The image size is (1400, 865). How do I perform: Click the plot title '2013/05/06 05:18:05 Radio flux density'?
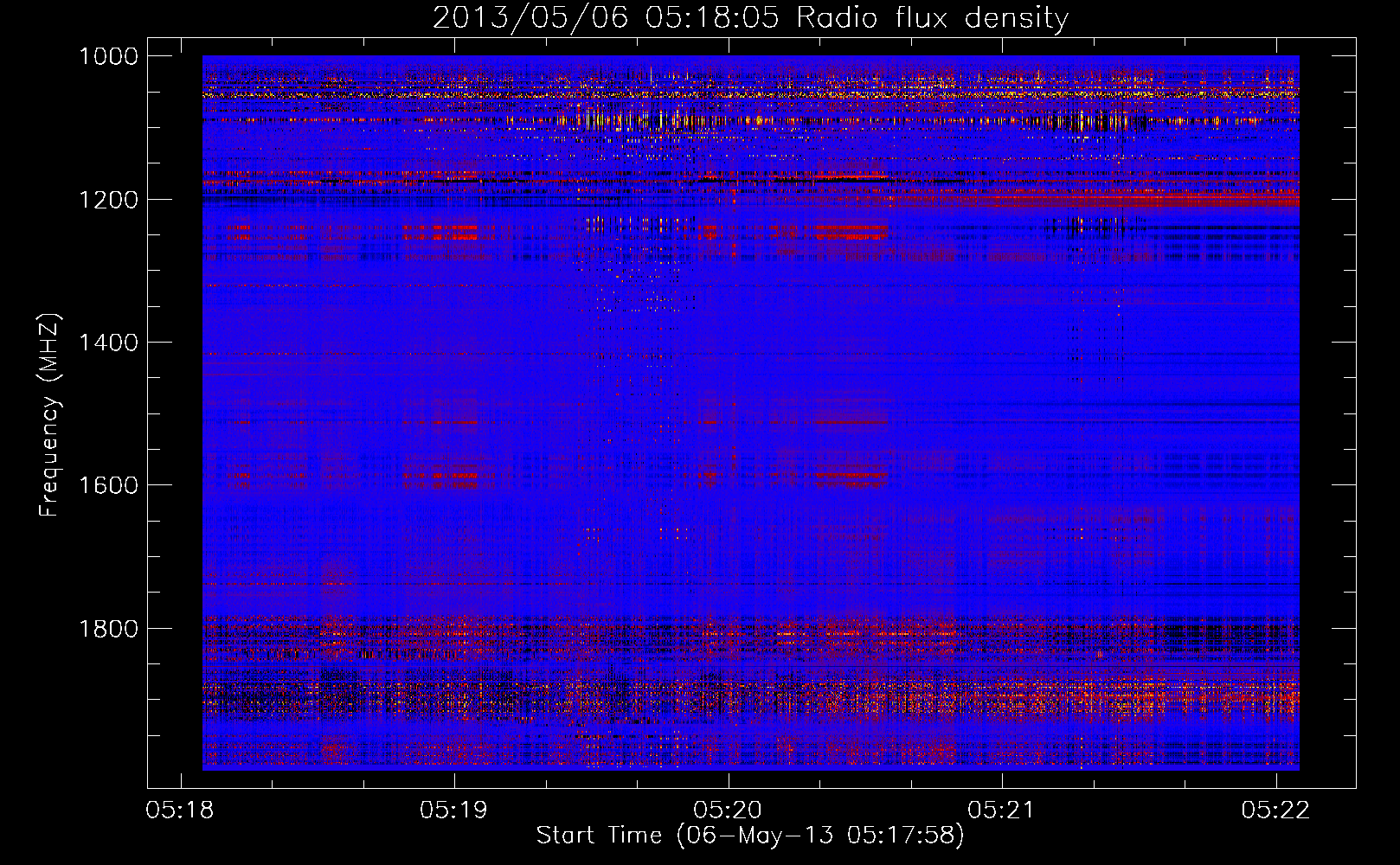[x=750, y=18]
